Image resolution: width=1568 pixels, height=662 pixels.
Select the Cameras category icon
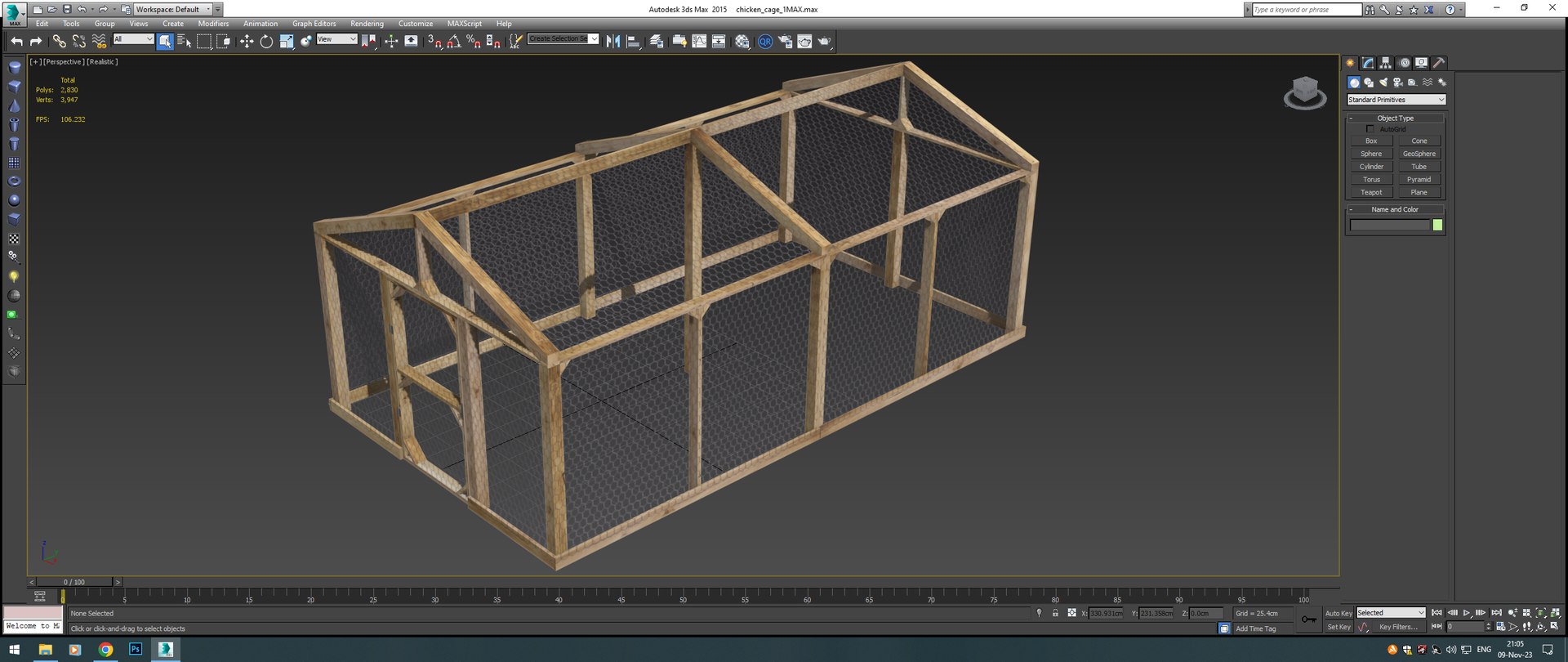point(1397,83)
